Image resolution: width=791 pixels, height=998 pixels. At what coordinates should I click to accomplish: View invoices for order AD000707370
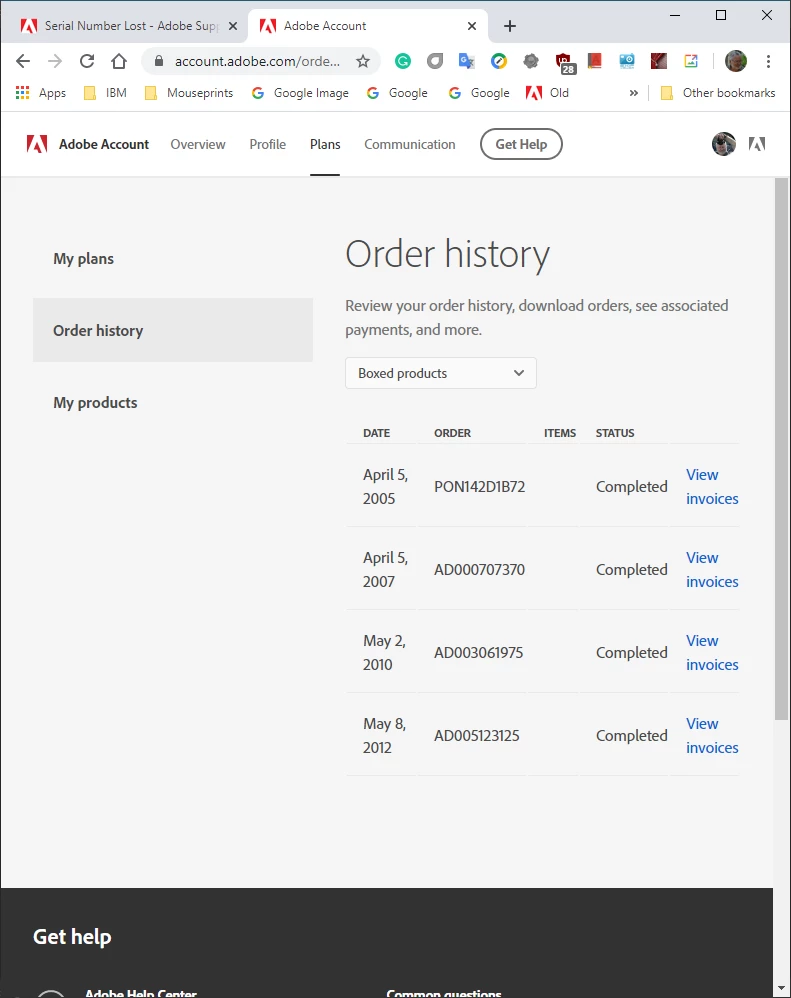712,570
